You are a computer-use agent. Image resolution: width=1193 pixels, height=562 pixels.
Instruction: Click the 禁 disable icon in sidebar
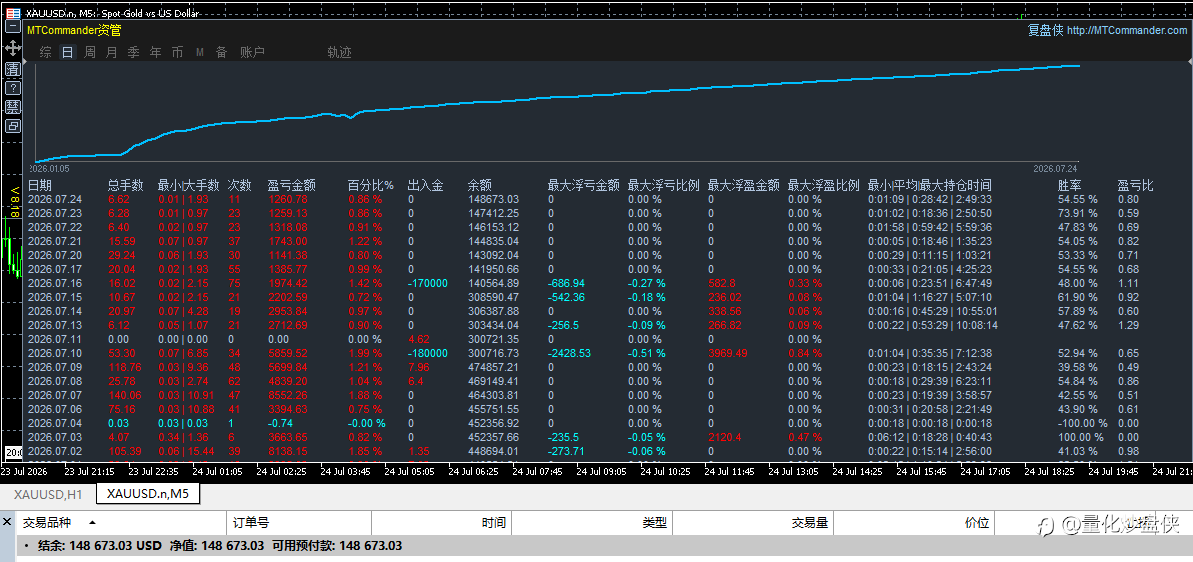point(13,106)
